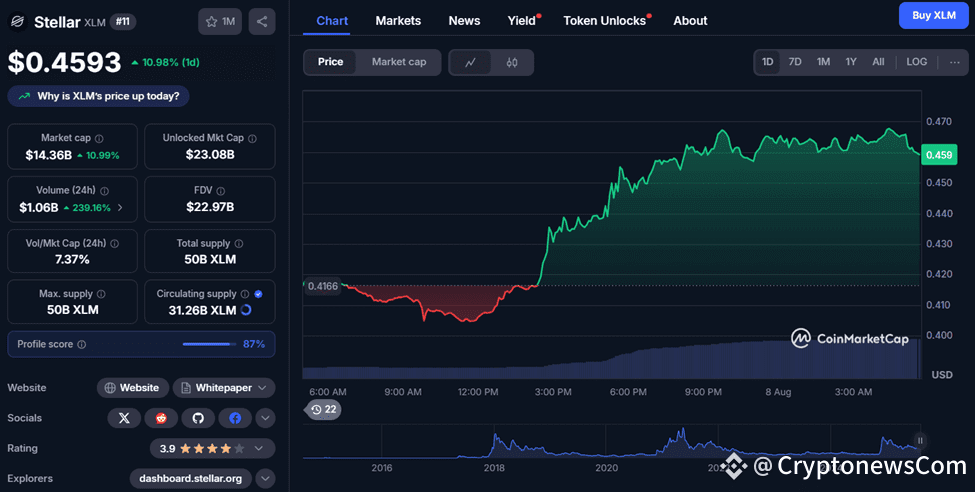The image size is (975, 492).
Task: Click the $14.36B market cap value
Action: 49,155
